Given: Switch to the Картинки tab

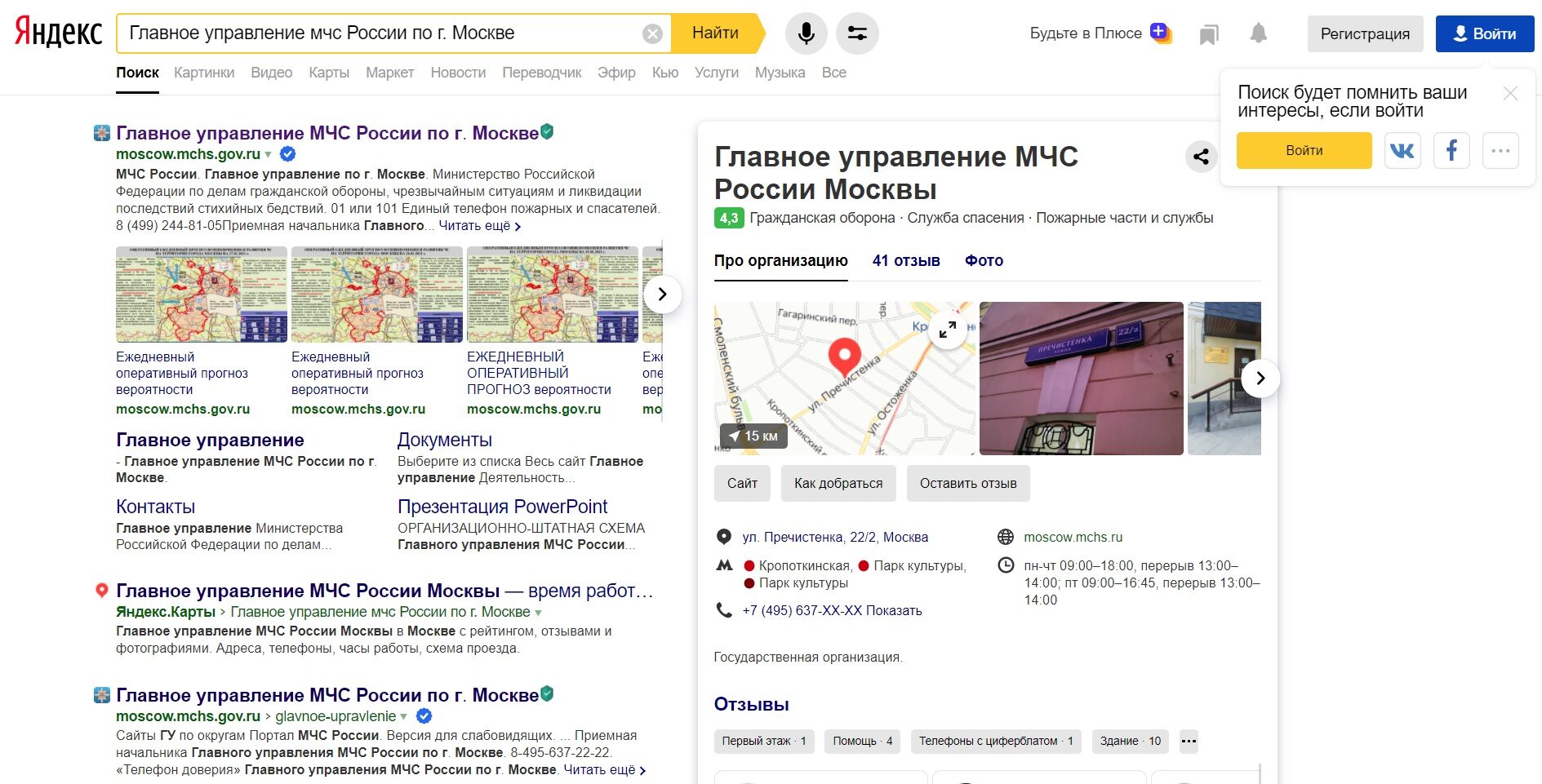Looking at the screenshot, I should click(204, 73).
